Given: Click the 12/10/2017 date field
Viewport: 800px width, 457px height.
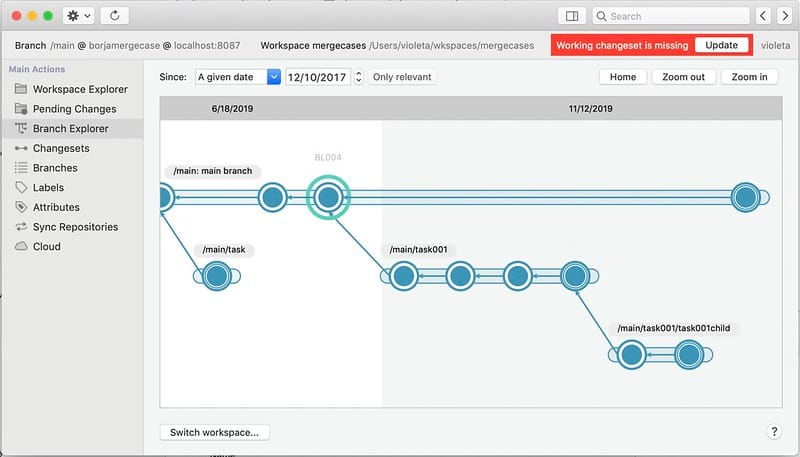Looking at the screenshot, I should [317, 77].
